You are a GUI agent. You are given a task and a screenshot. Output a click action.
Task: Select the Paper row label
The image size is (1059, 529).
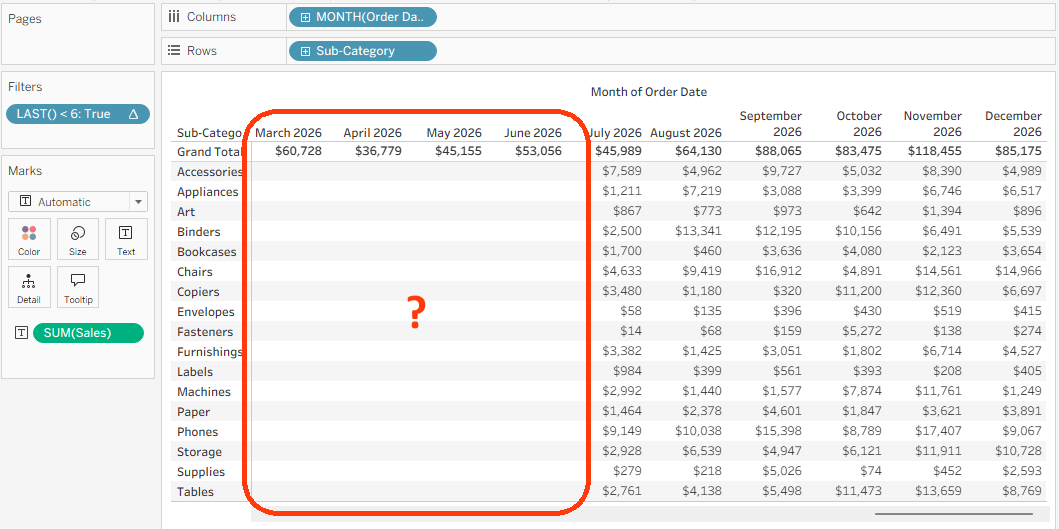coord(193,412)
